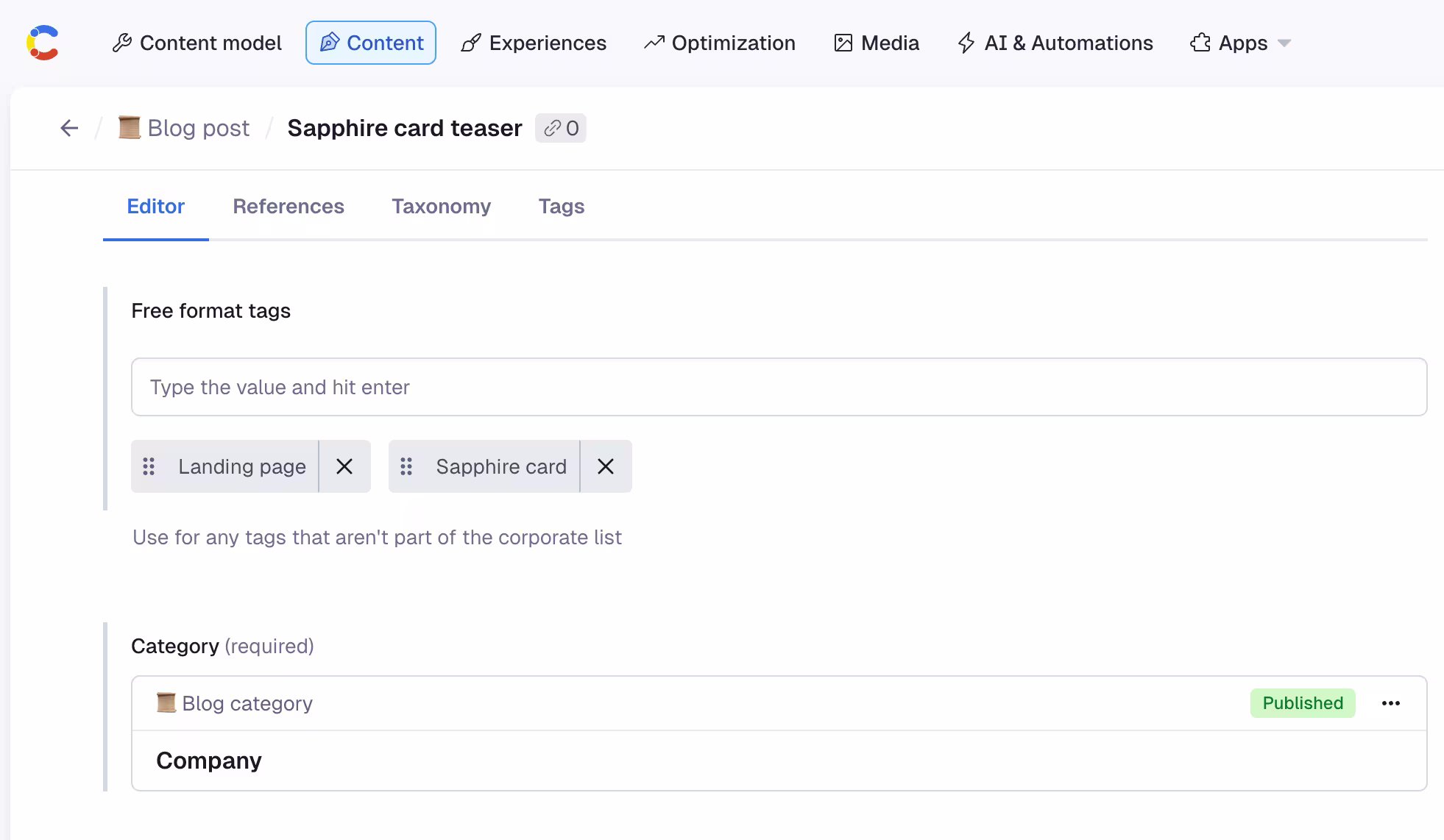The height and width of the screenshot is (840, 1444).
Task: Remove the Sapphire card tag
Action: (x=606, y=466)
